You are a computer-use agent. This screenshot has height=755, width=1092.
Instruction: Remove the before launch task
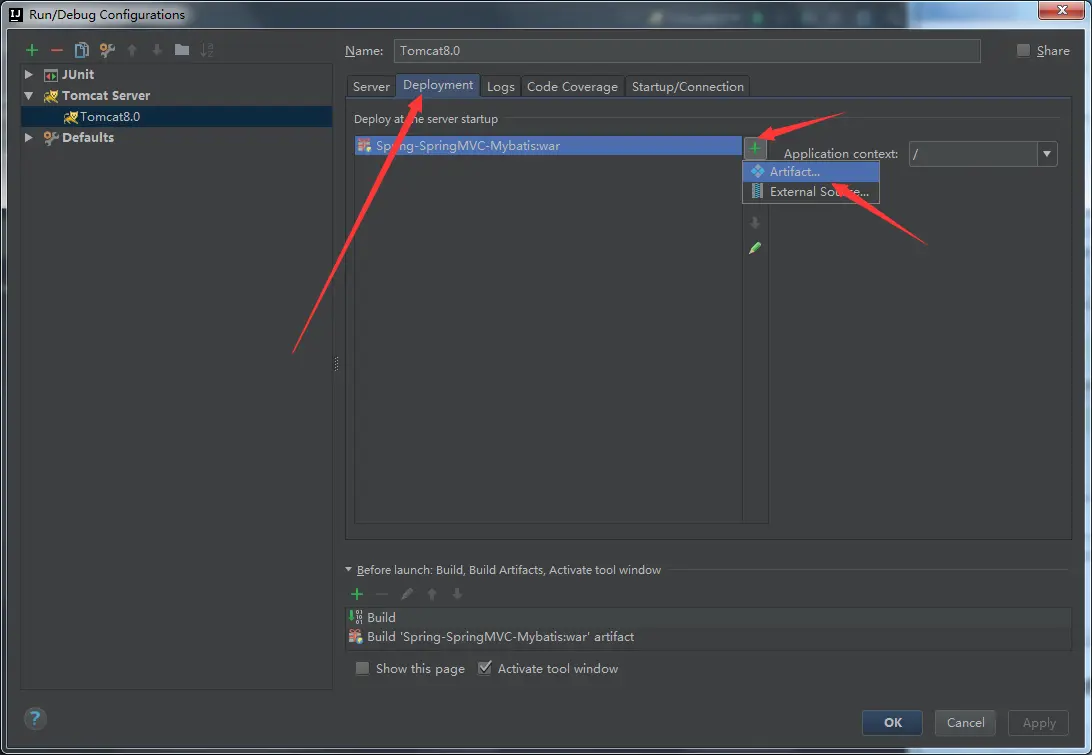coord(382,594)
